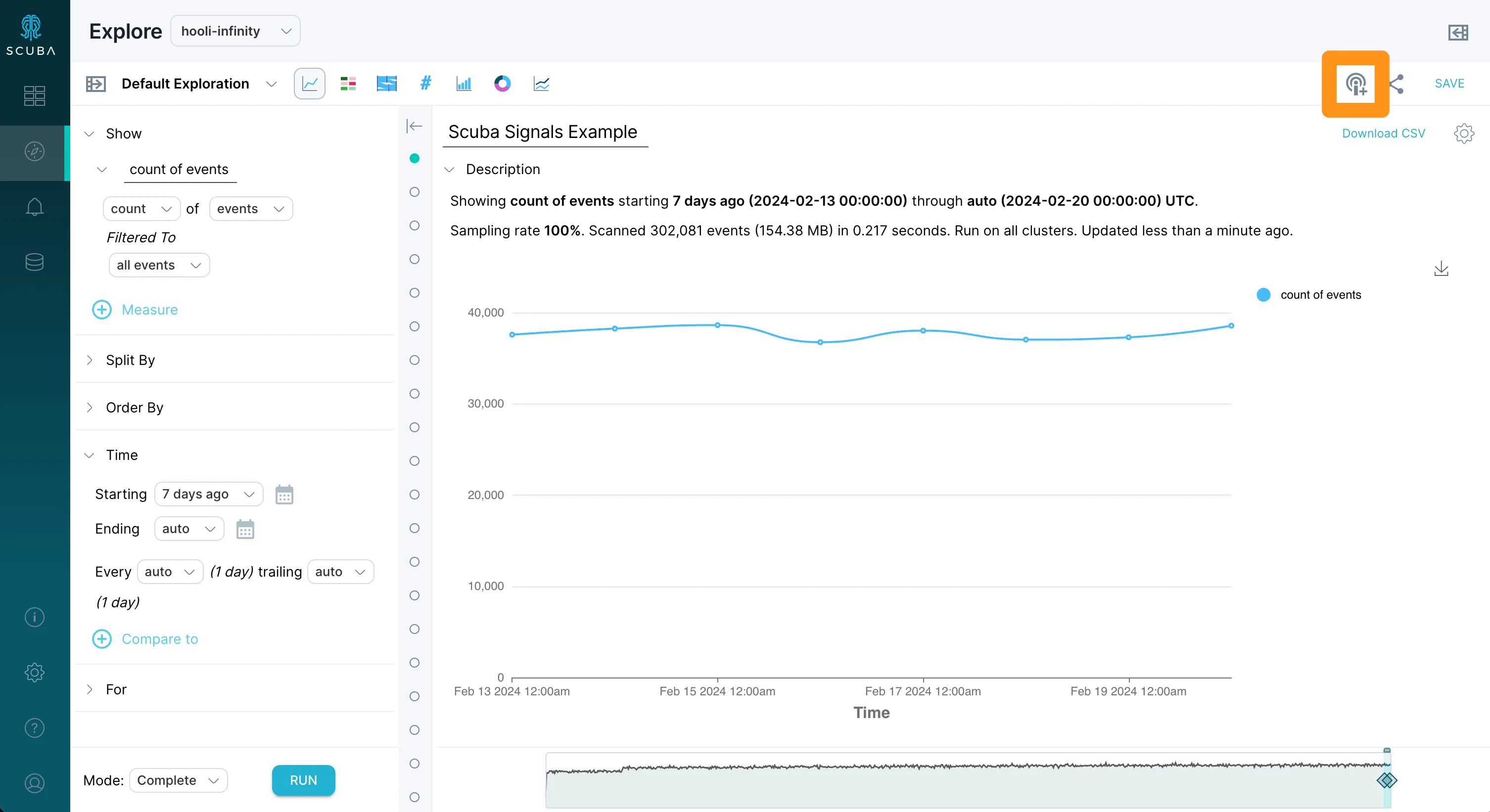Click the diamond handle on timeline slider
The width and height of the screenshot is (1490, 812).
[1387, 780]
